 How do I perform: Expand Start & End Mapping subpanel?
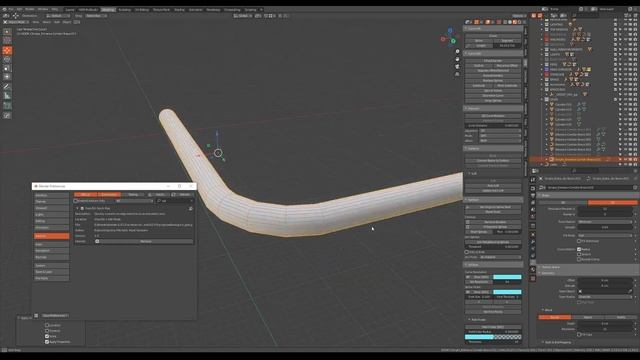pos(558,342)
